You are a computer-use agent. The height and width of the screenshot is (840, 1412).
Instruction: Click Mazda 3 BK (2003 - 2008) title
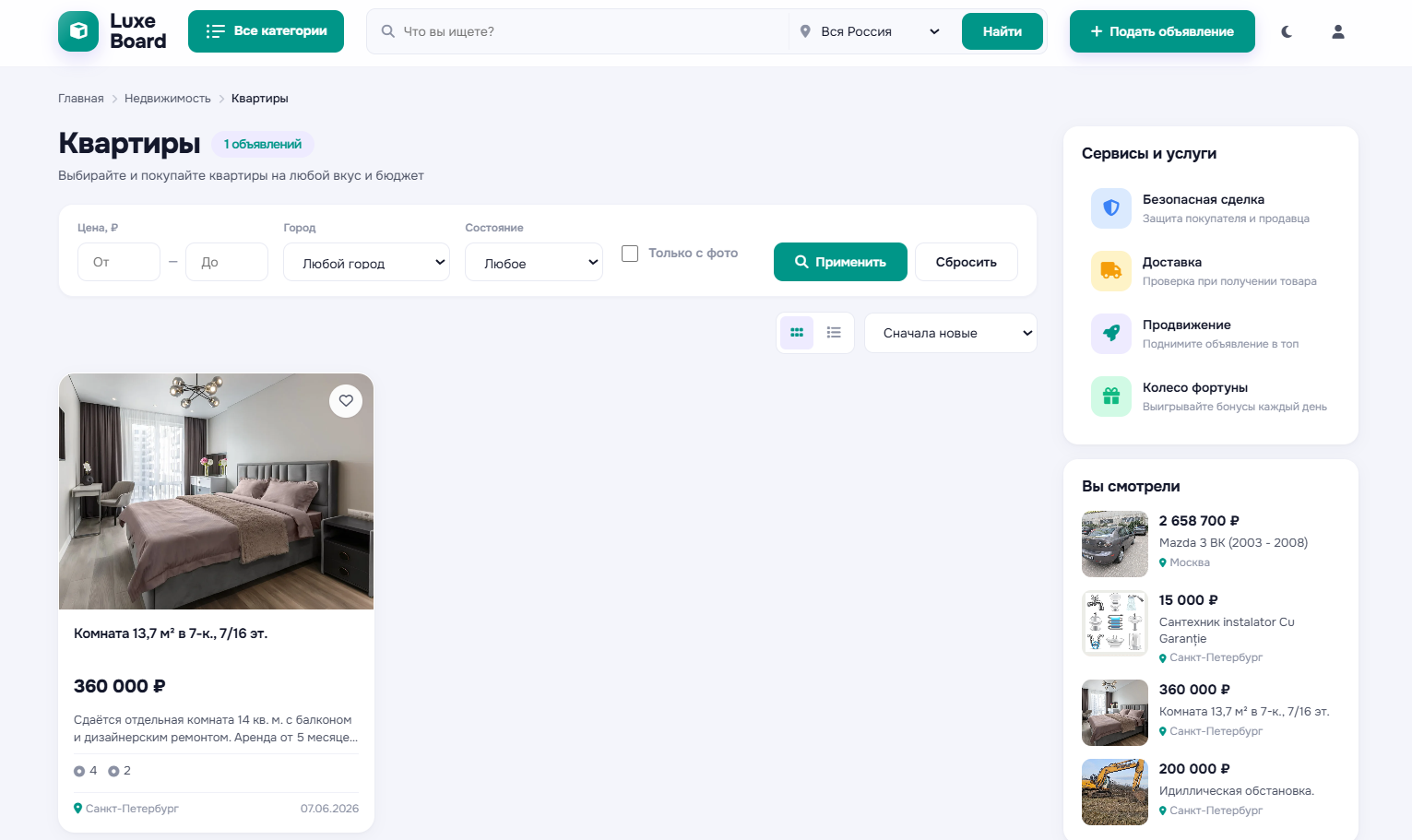1233,543
